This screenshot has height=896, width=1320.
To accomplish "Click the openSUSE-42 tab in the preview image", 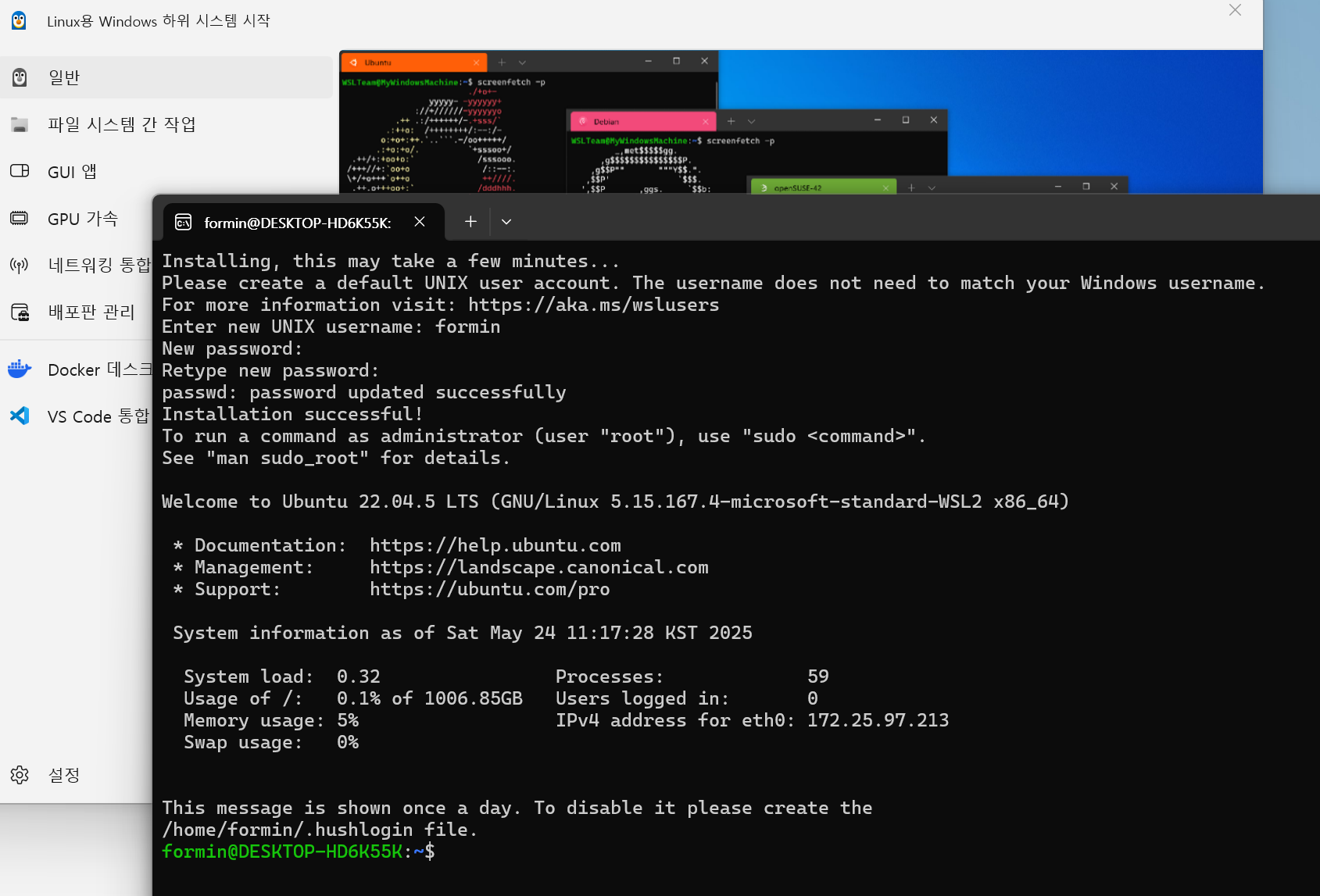I will 823,187.
